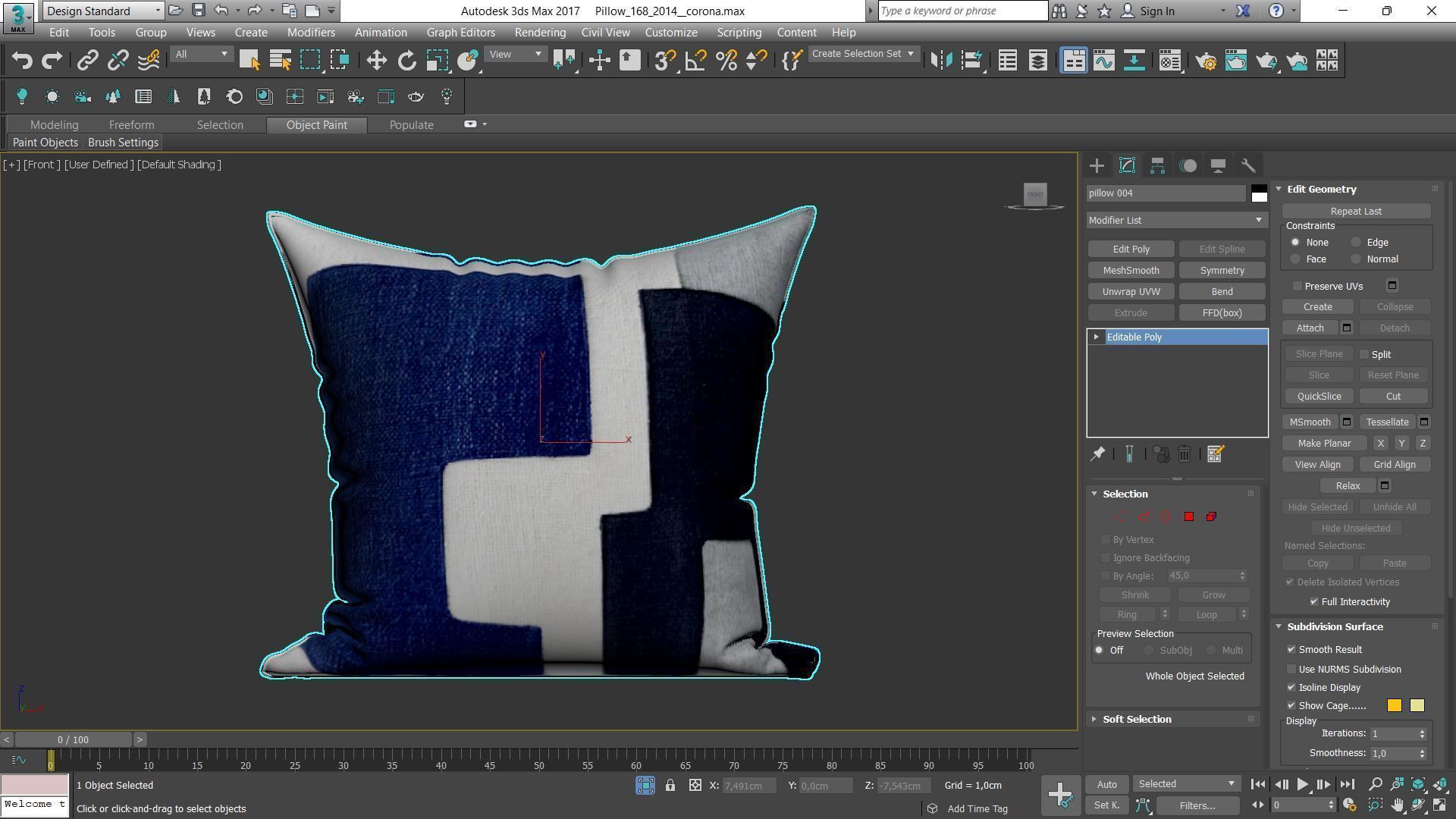Activate Select and Link tool
This screenshot has height=819, width=1456.
tap(88, 61)
